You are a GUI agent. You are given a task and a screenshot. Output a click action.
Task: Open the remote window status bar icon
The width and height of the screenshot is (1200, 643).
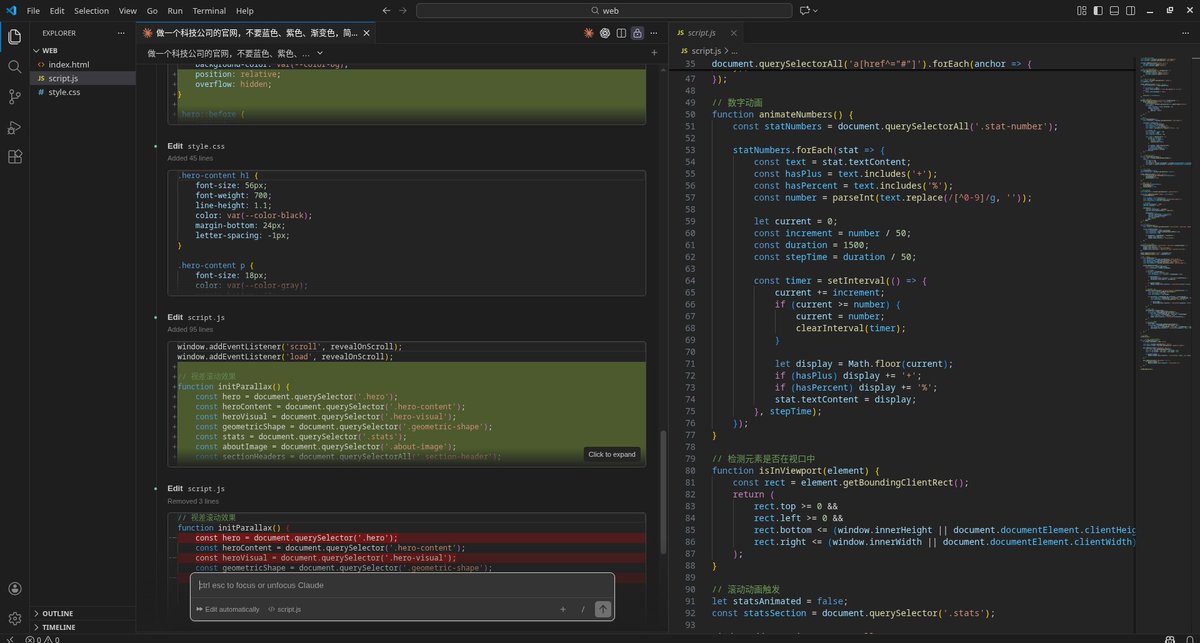[9, 638]
